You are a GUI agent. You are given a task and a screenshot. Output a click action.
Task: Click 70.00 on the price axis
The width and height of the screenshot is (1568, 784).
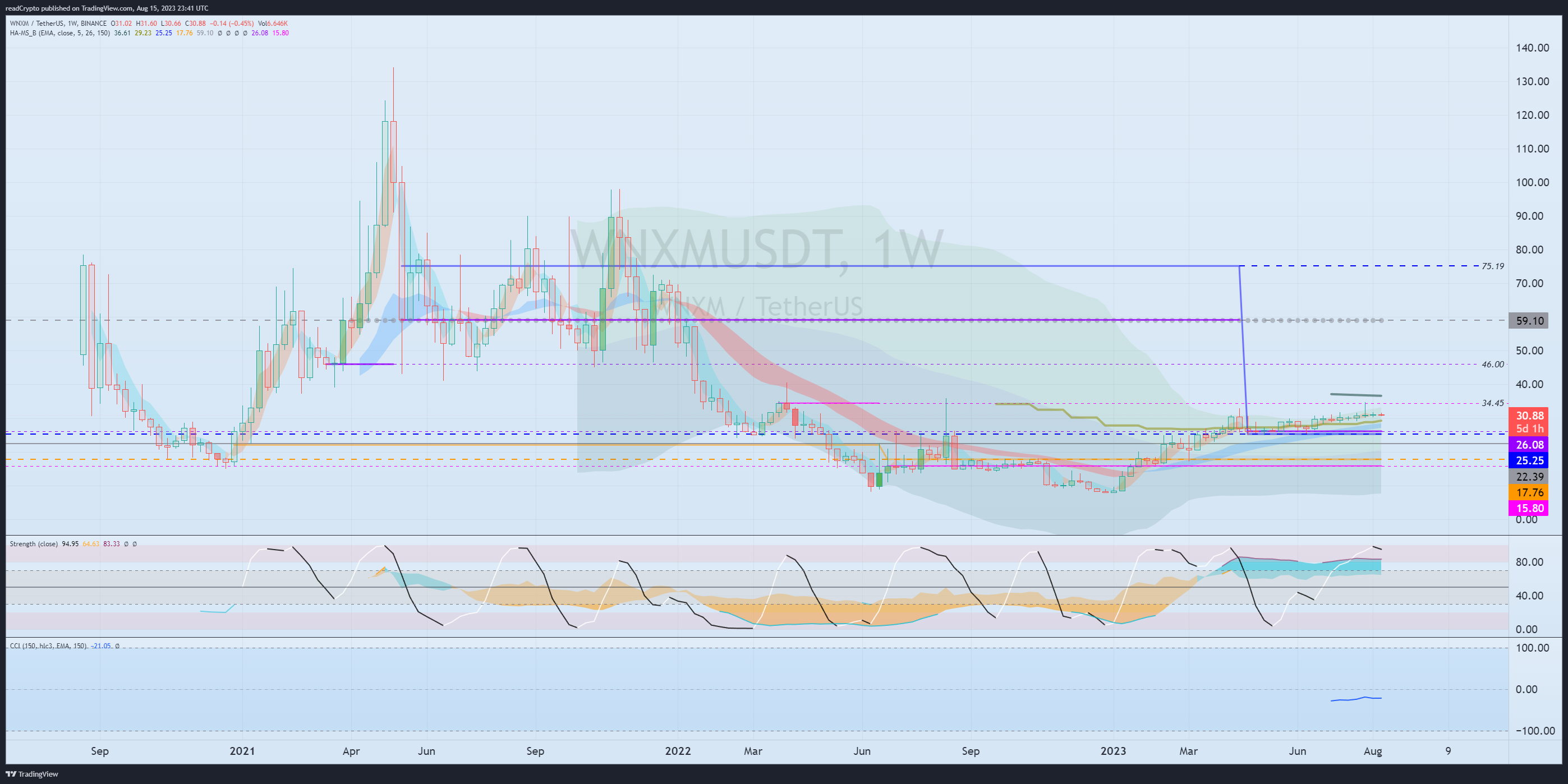[x=1529, y=283]
